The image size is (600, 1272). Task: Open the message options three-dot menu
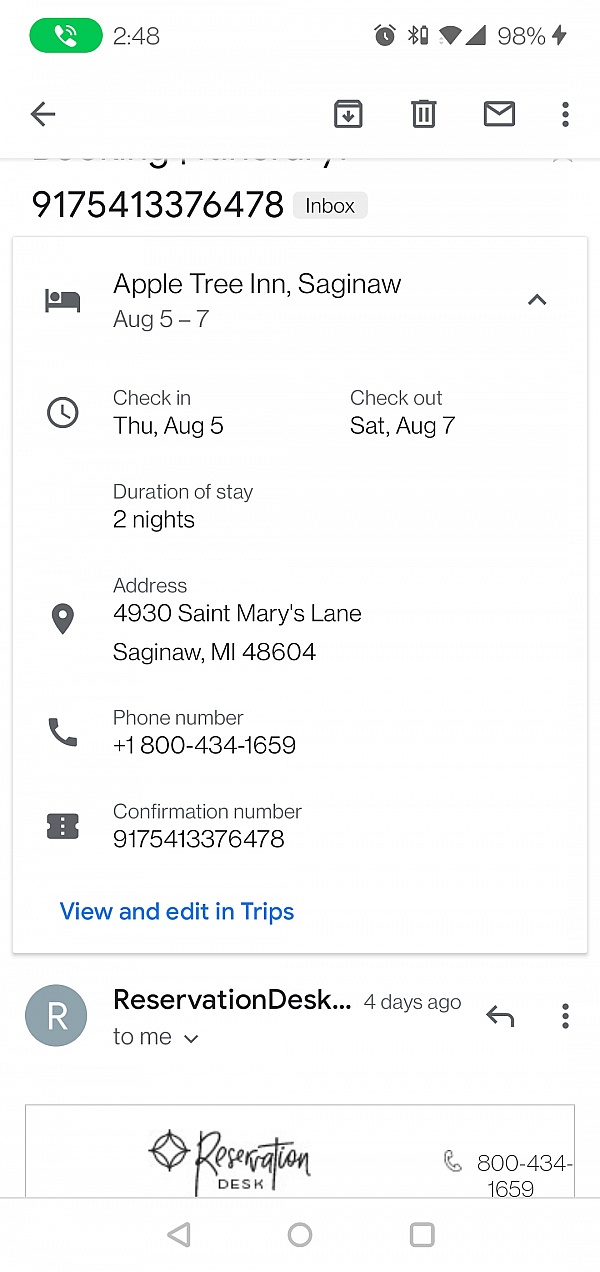(x=565, y=1017)
